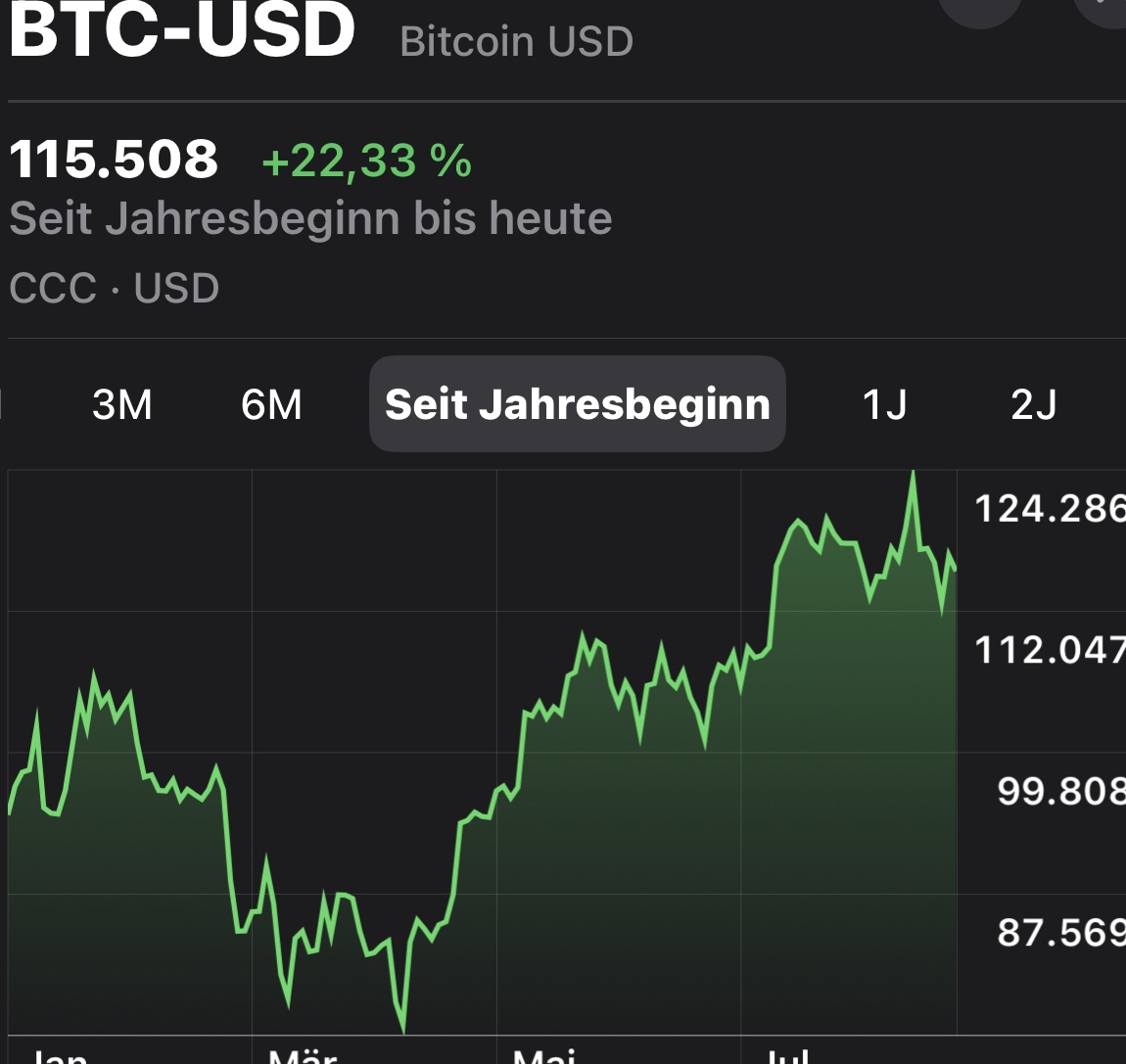The width and height of the screenshot is (1126, 1064).
Task: Click the chart's highest green peak
Action: pos(913,473)
